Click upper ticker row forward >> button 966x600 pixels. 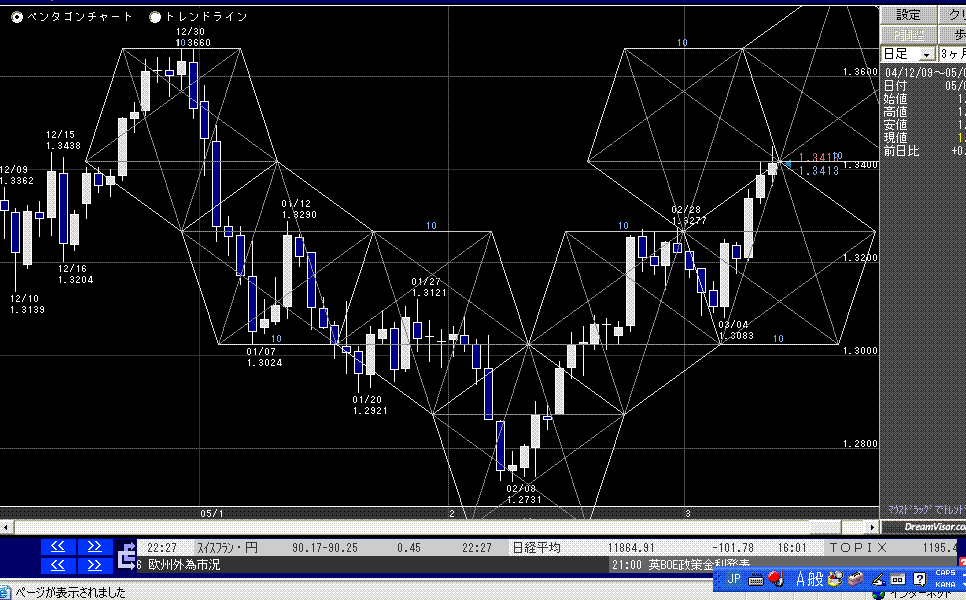(x=94, y=546)
